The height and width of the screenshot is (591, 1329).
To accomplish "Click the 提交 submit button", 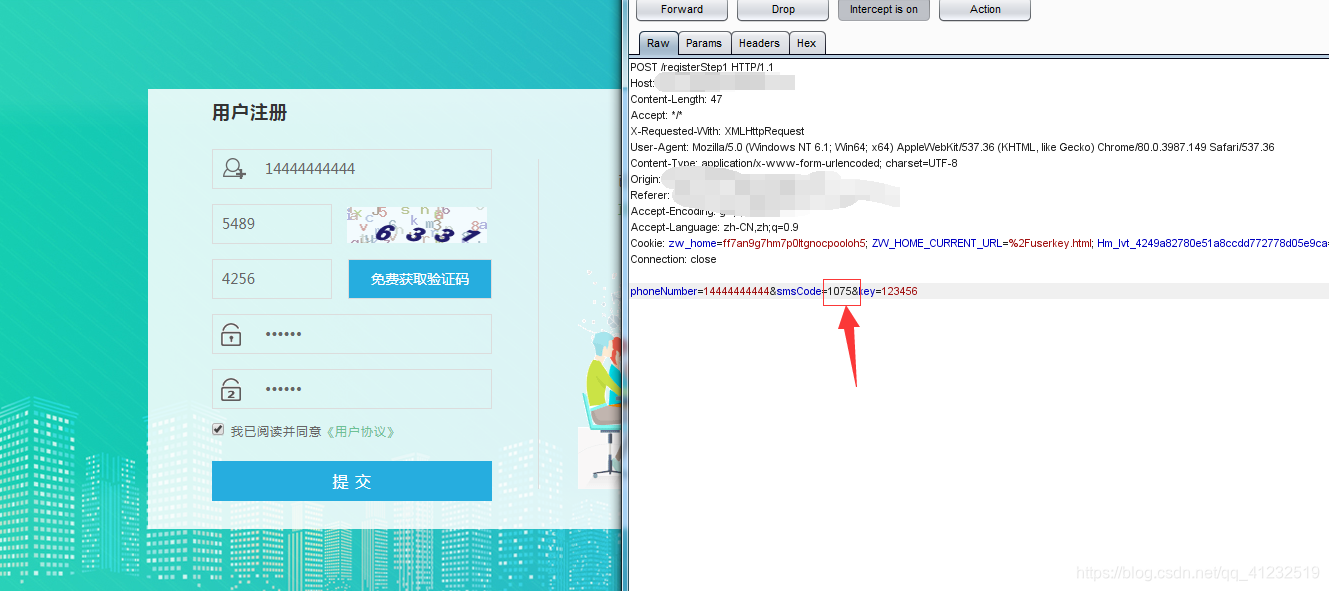I will (352, 481).
